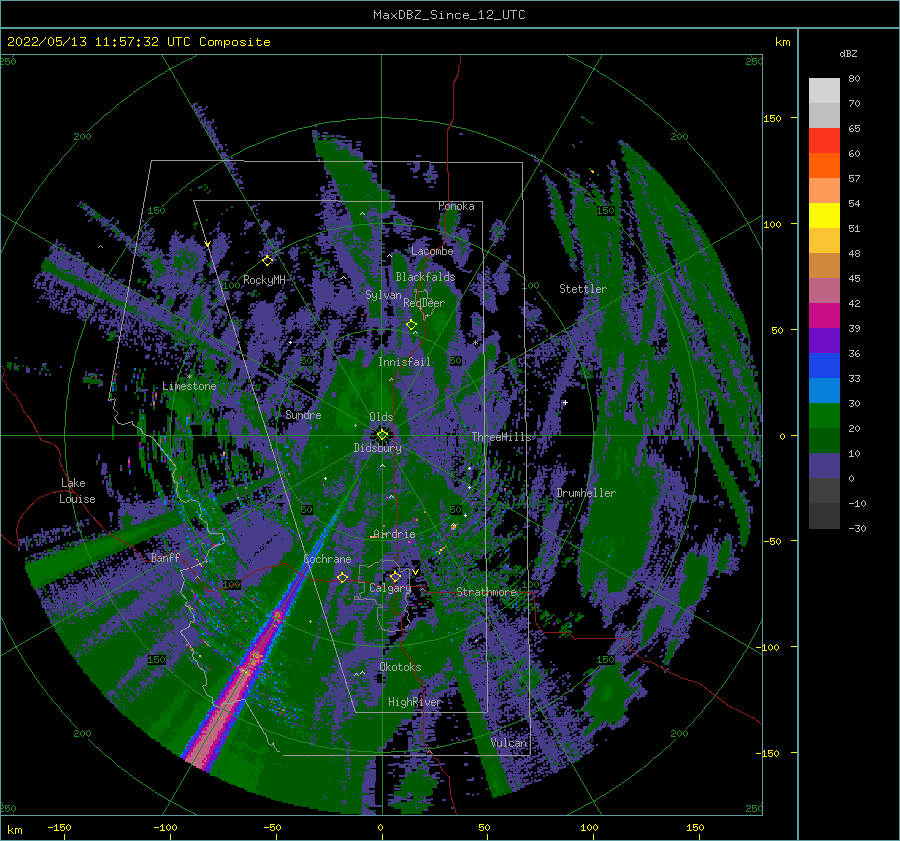The image size is (900, 841).
Task: Click the Lacombe town label
Action: point(432,251)
